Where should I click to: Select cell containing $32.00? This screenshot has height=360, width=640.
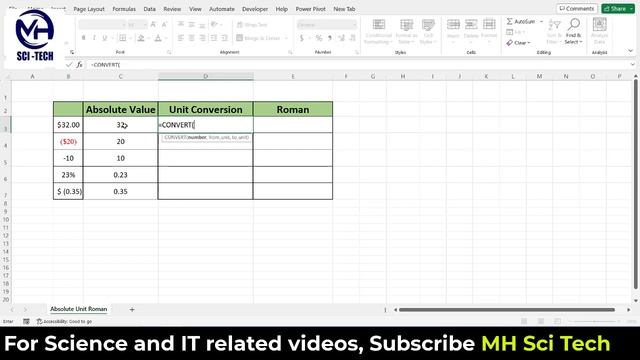(x=68, y=125)
